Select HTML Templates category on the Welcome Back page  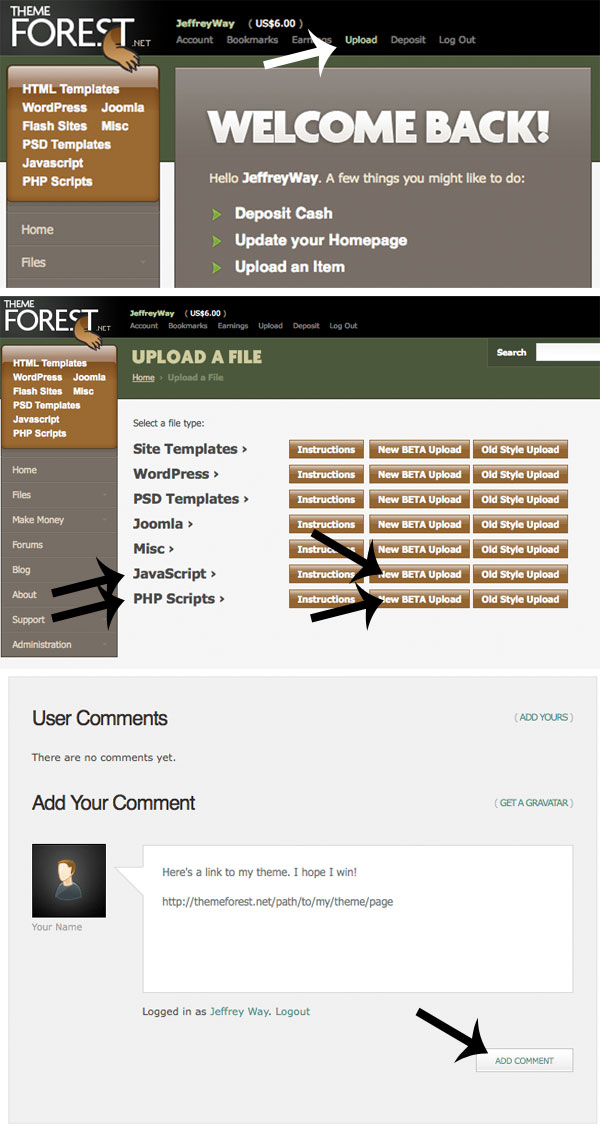(71, 89)
